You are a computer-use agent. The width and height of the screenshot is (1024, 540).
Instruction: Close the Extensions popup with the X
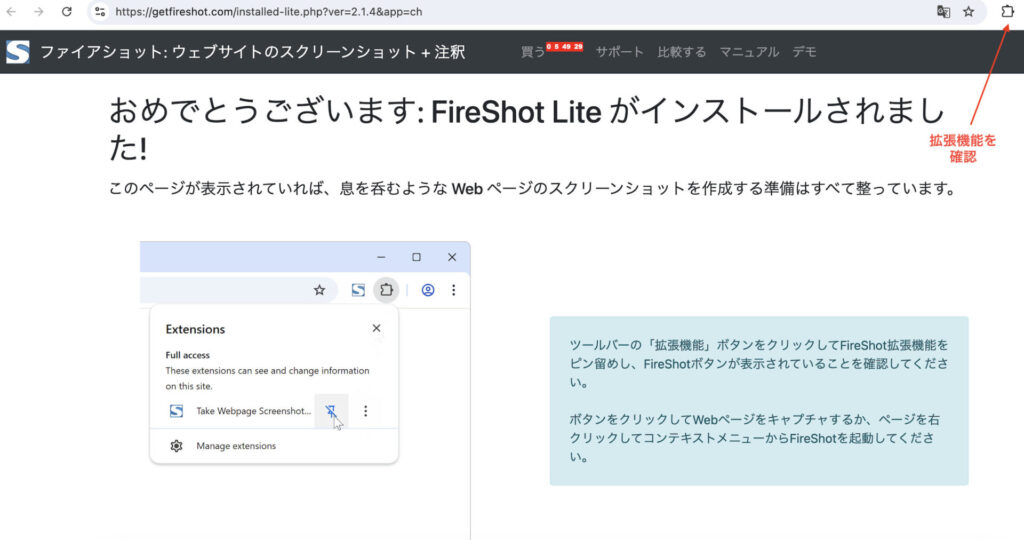tap(376, 328)
